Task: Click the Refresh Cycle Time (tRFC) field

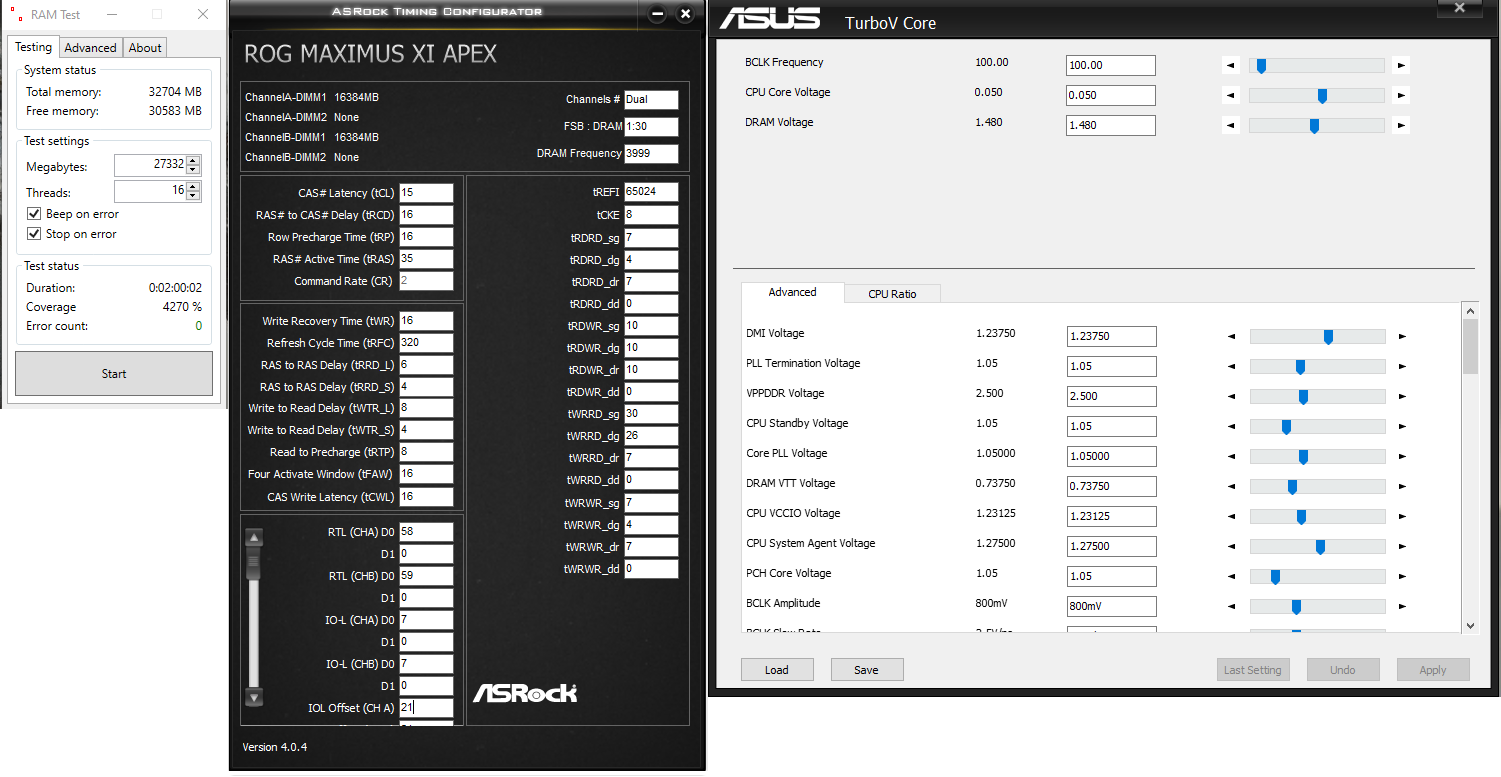Action: (426, 343)
